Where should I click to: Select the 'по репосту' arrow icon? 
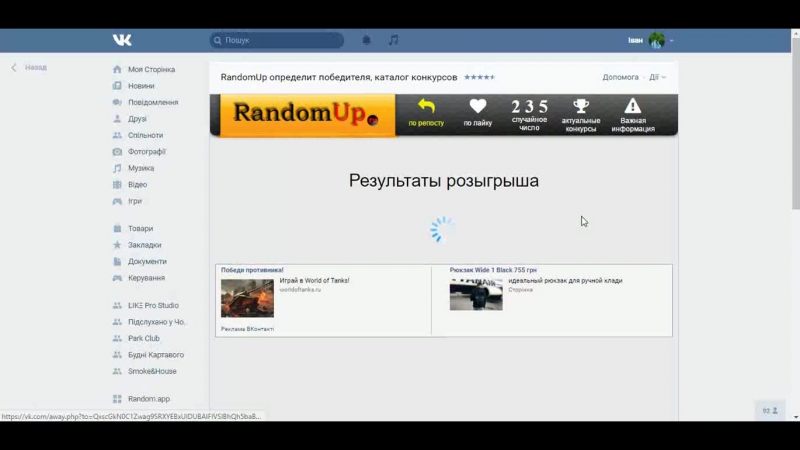click(x=426, y=106)
